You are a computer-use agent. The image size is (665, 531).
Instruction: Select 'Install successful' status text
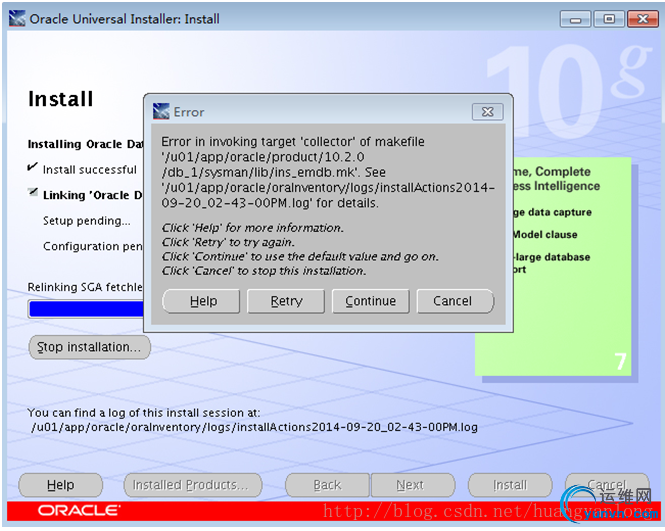89,170
